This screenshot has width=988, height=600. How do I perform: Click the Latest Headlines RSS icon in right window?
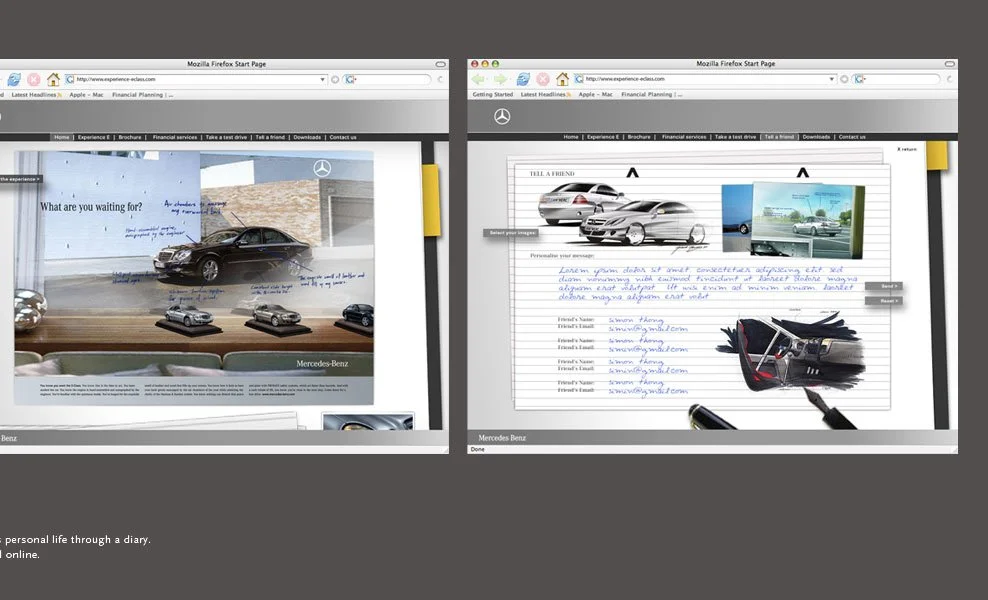pos(569,95)
